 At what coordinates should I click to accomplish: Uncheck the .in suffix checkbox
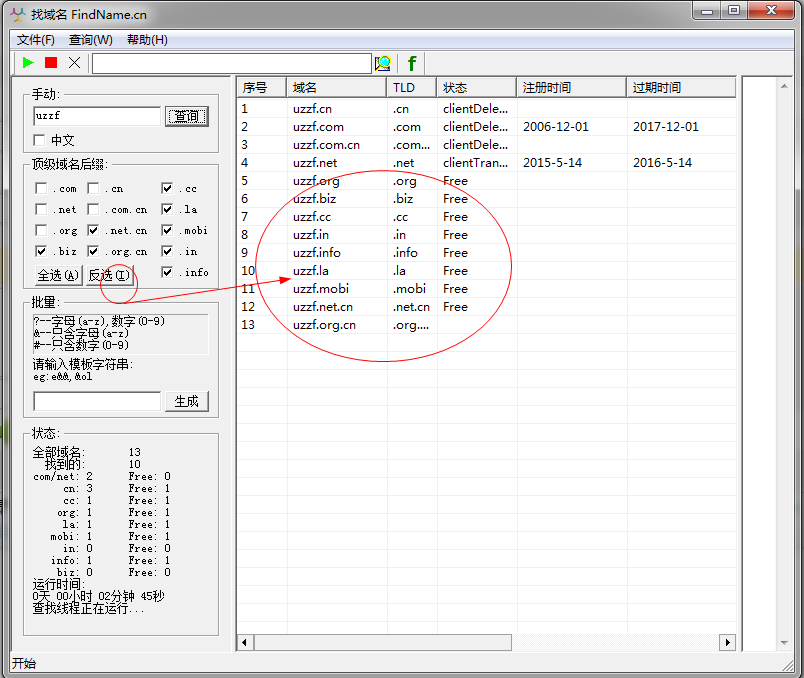[167, 251]
